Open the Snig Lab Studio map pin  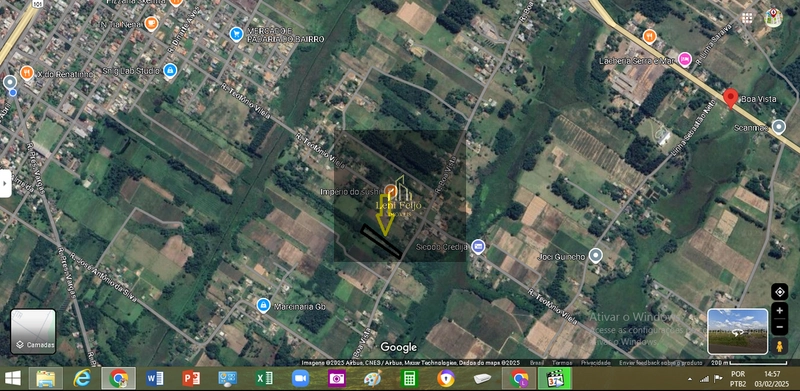click(x=170, y=70)
